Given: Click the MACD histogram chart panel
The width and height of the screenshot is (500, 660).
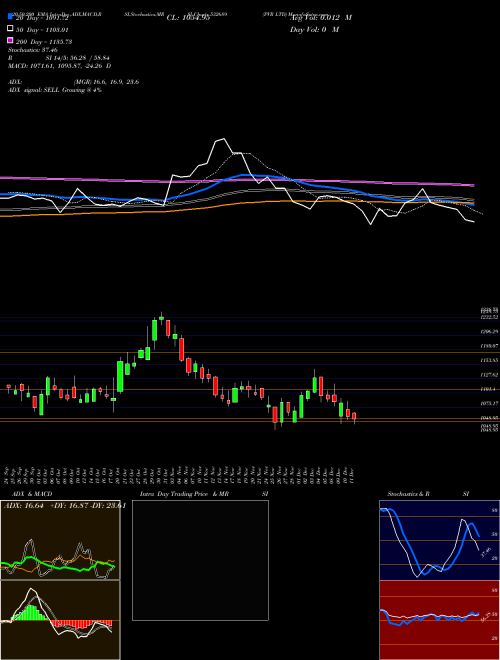Looking at the screenshot, I should [60, 620].
